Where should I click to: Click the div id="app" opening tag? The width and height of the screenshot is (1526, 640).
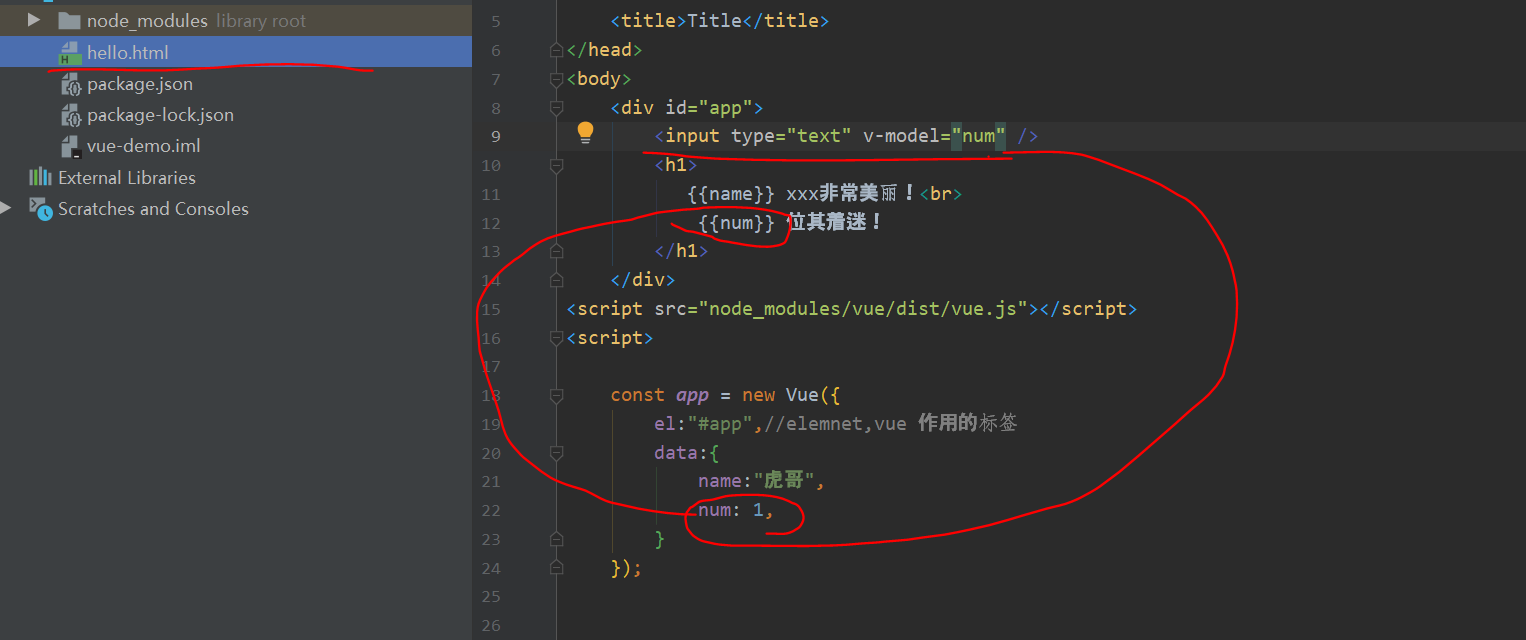click(x=687, y=107)
